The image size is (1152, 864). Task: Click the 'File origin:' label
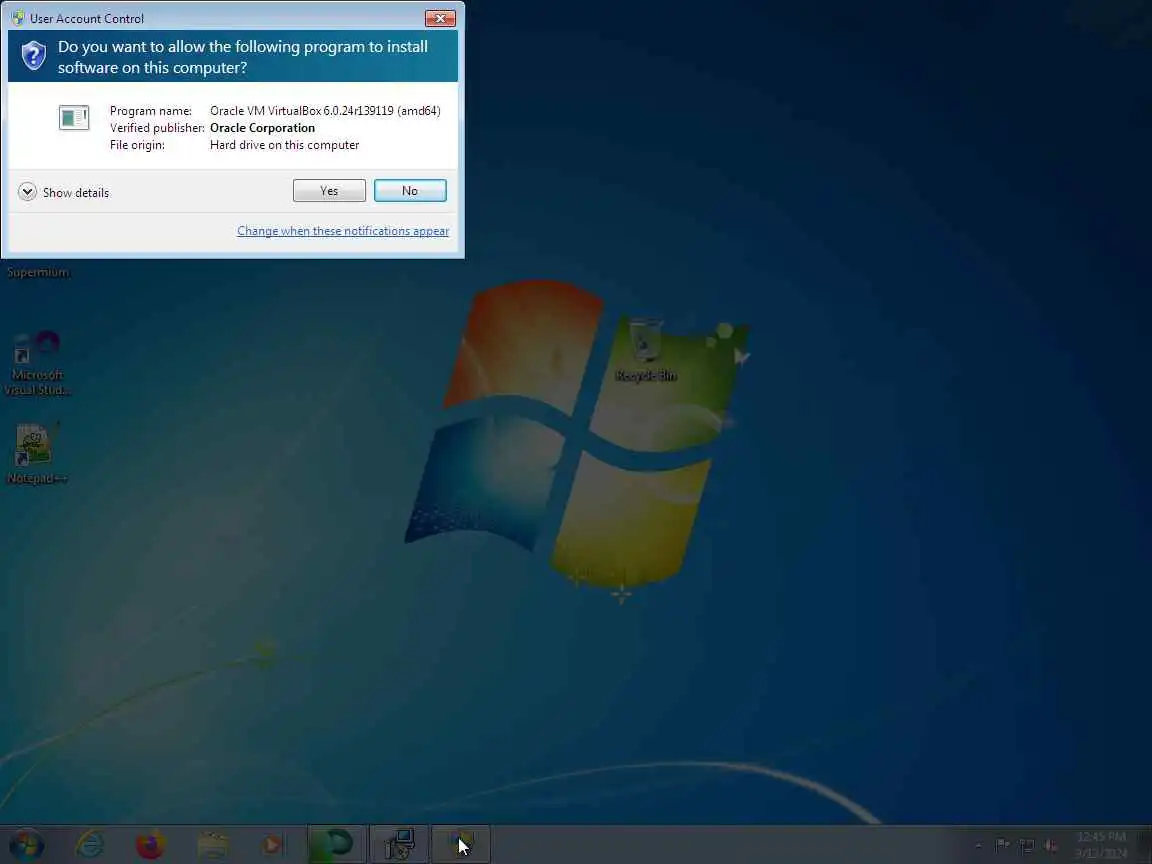137,145
